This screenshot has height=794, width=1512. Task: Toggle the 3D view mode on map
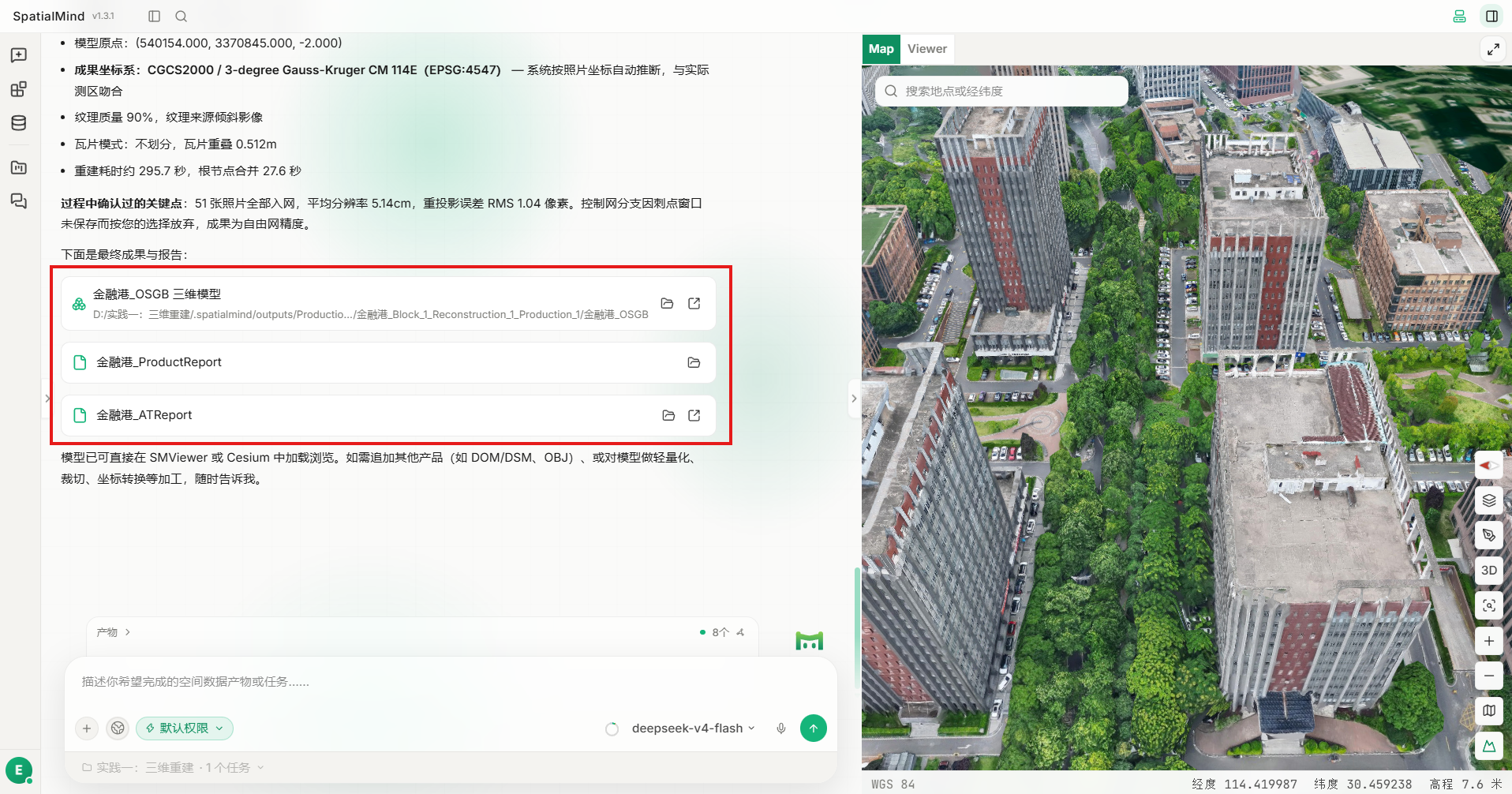tap(1489, 571)
